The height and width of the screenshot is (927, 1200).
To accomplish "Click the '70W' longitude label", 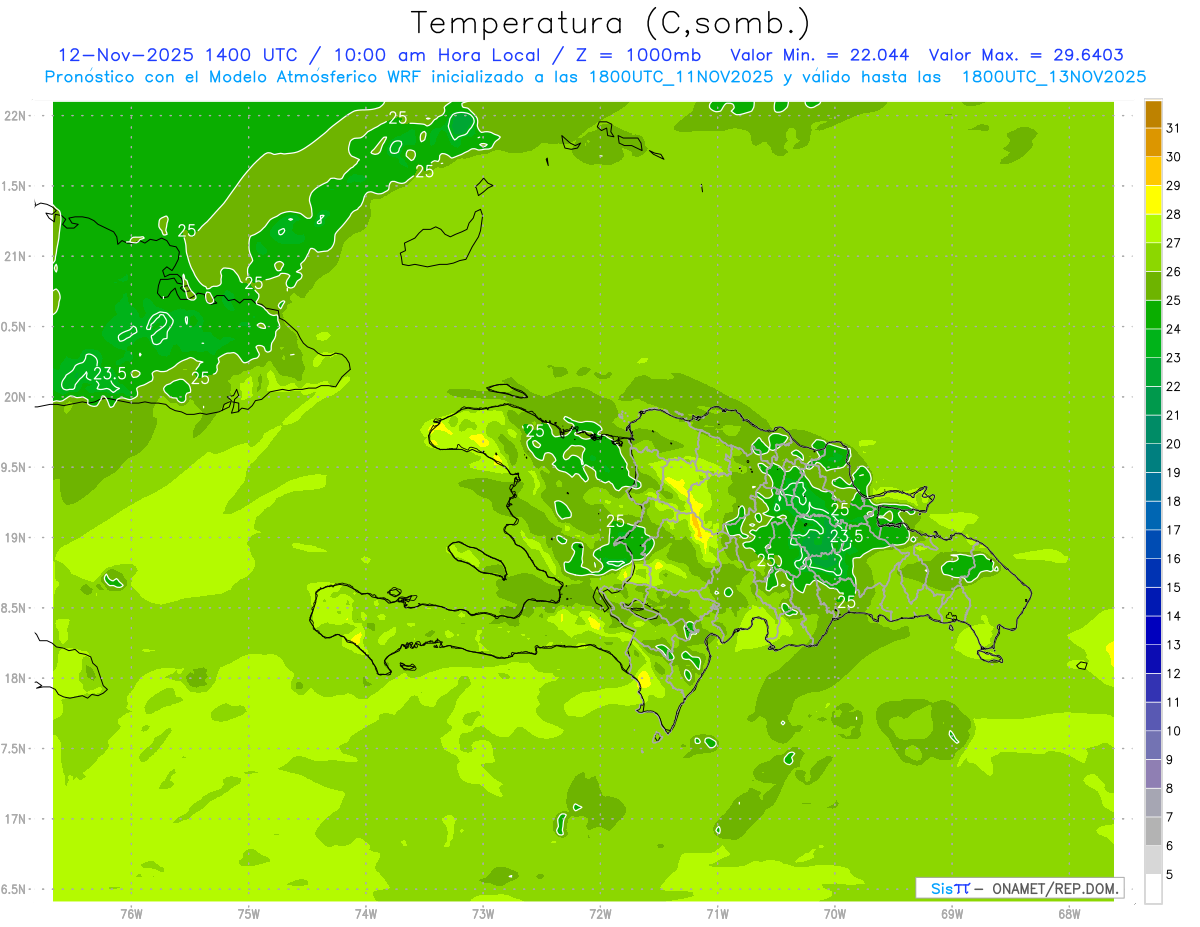I will pos(835,914).
